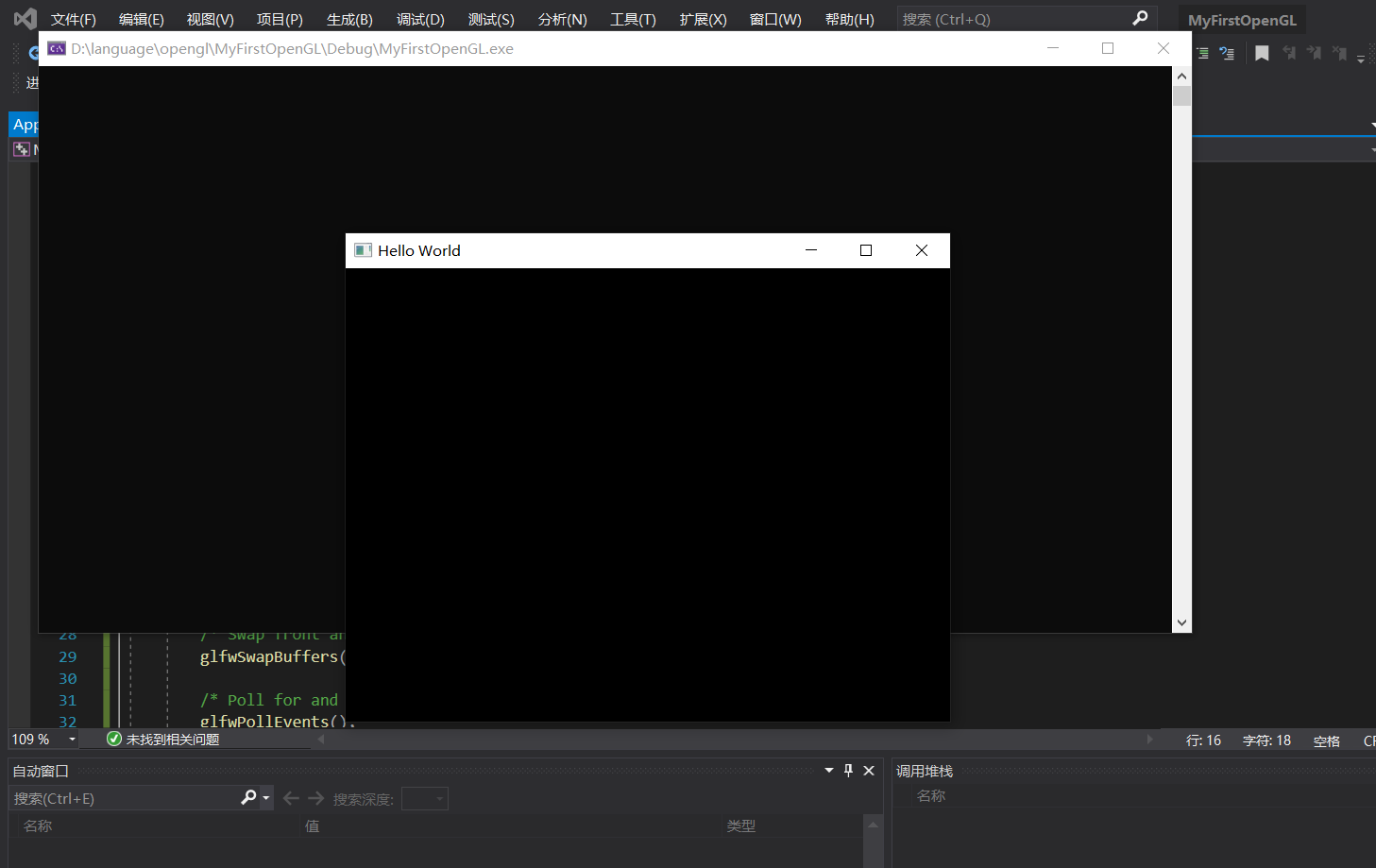
Task: Open the 109% editor zoom dropdown
Action: click(x=73, y=739)
